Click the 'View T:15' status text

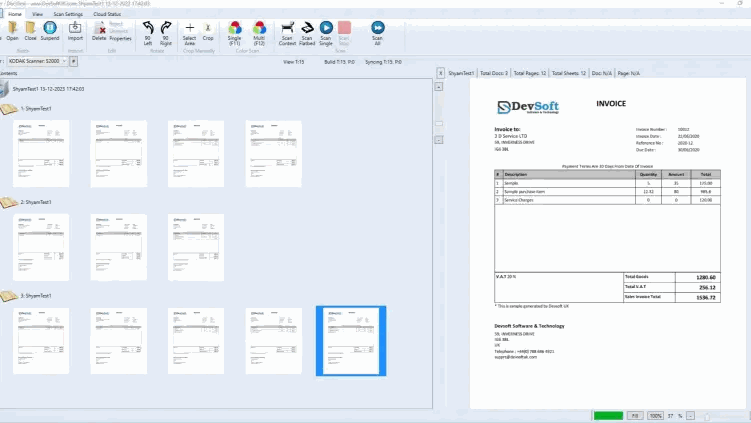click(294, 62)
